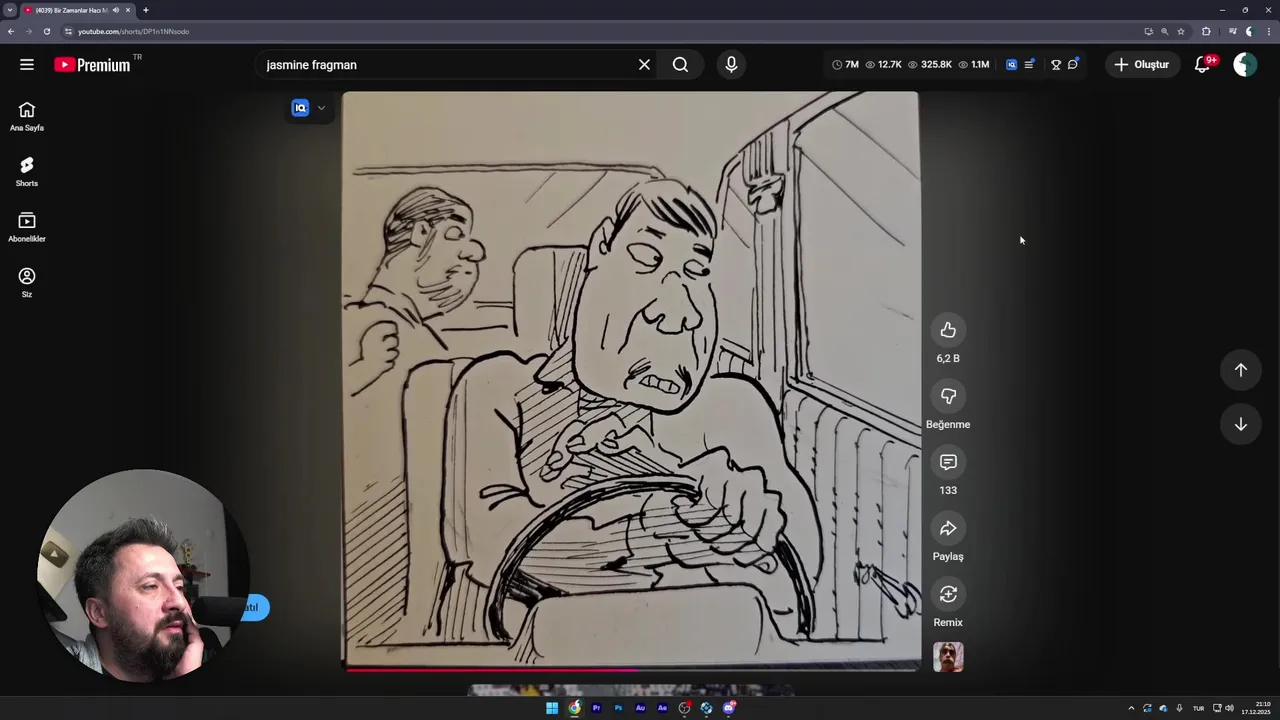
Task: Click the Oluştur create button
Action: (x=1142, y=65)
